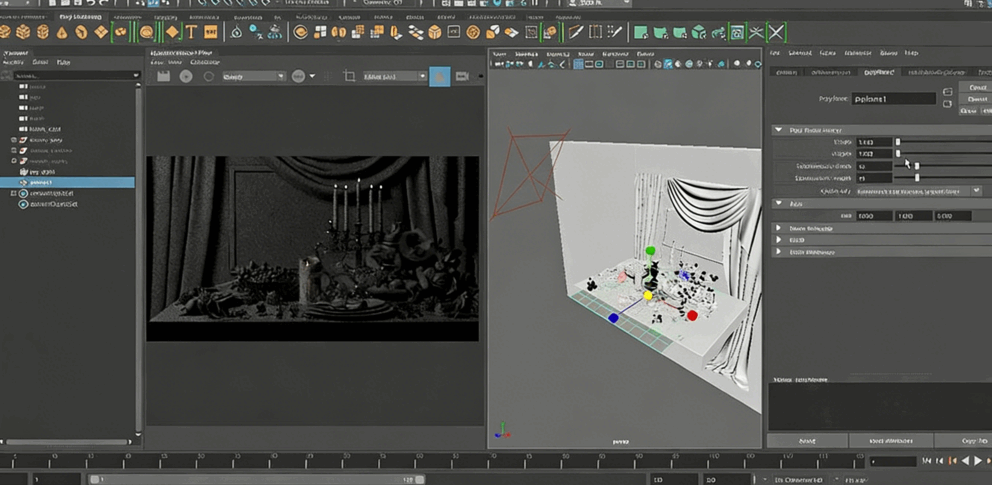Click the pPlane1 name input field
Screen dimensions: 992x485
coord(894,99)
